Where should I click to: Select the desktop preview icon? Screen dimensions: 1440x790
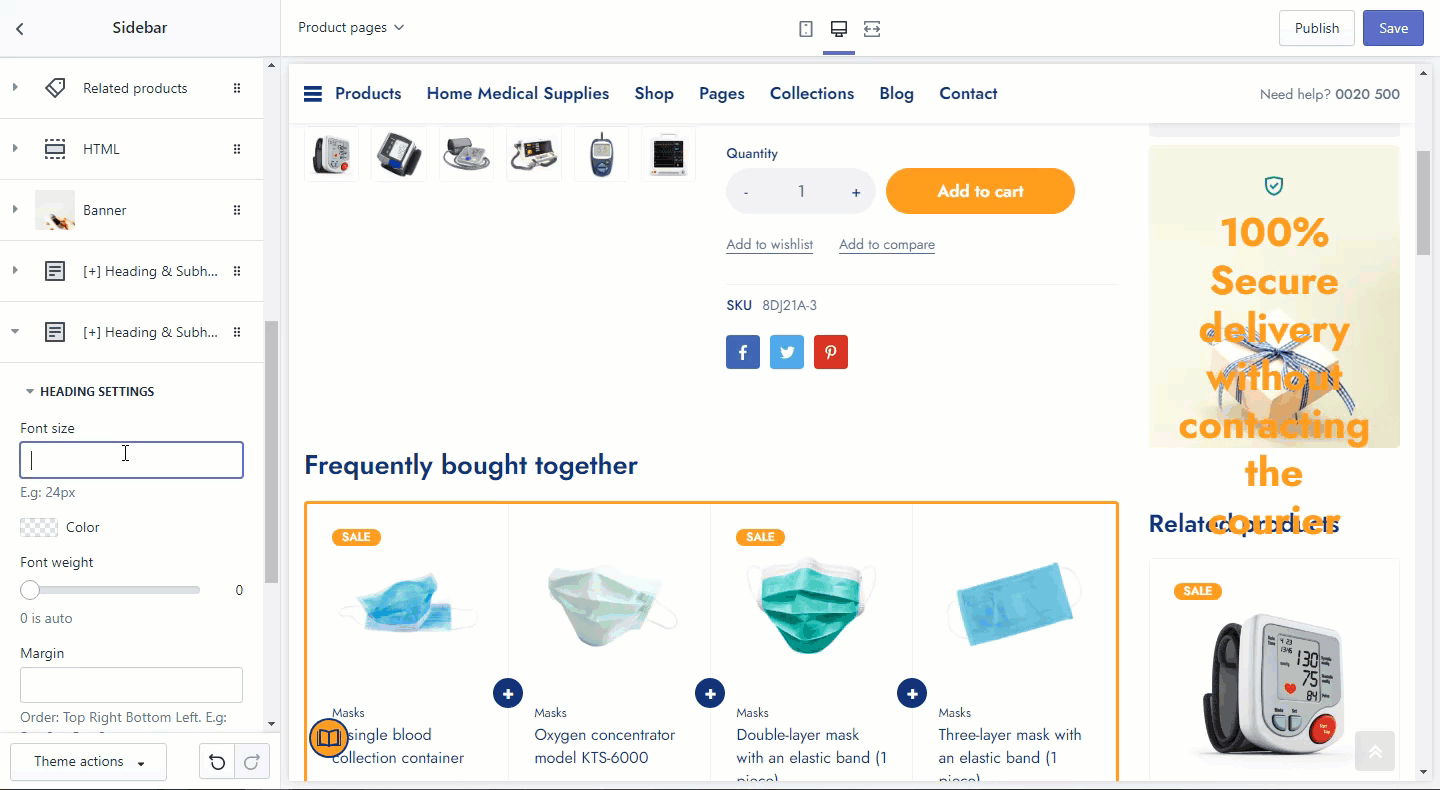point(839,29)
